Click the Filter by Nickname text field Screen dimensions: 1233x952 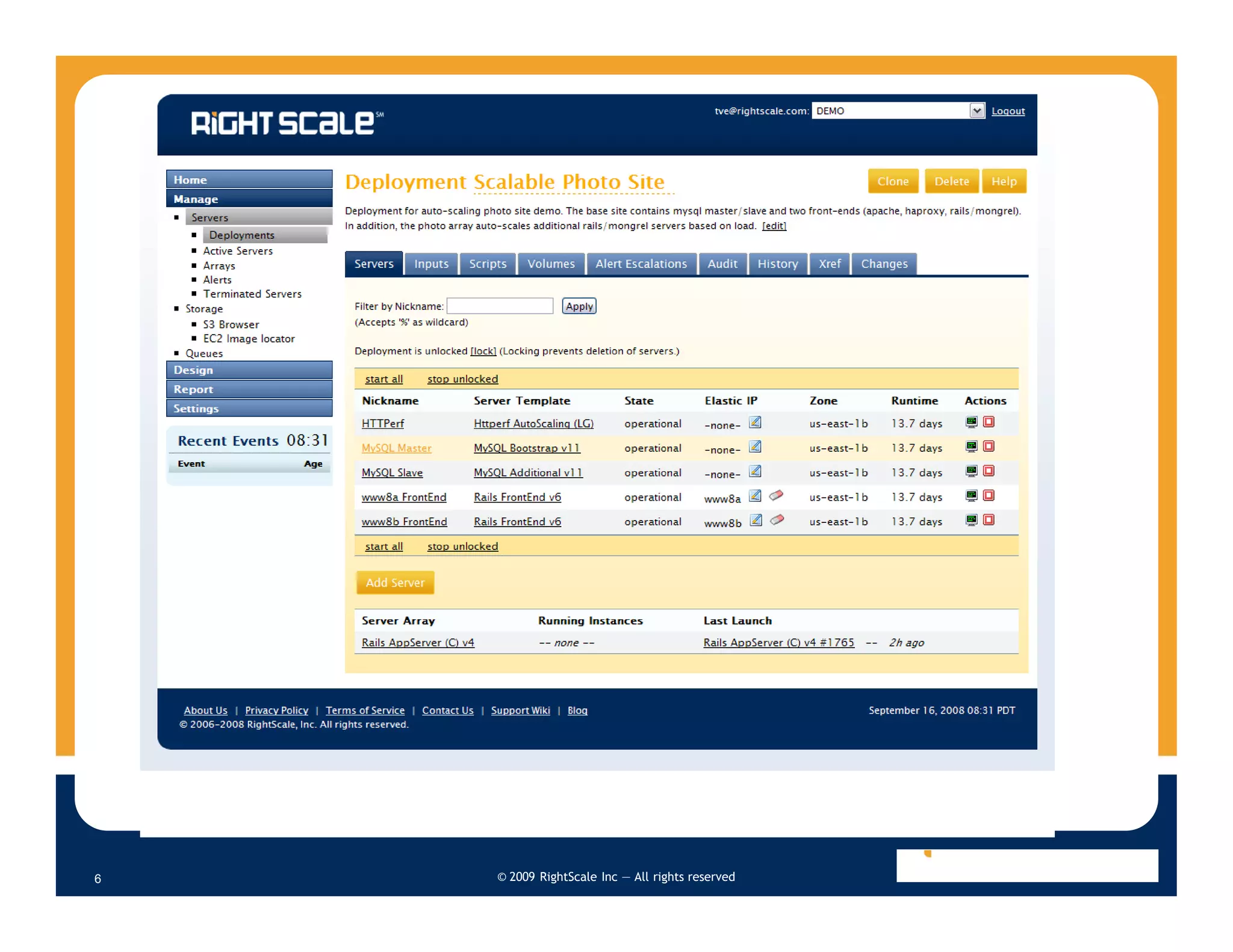[x=500, y=306]
